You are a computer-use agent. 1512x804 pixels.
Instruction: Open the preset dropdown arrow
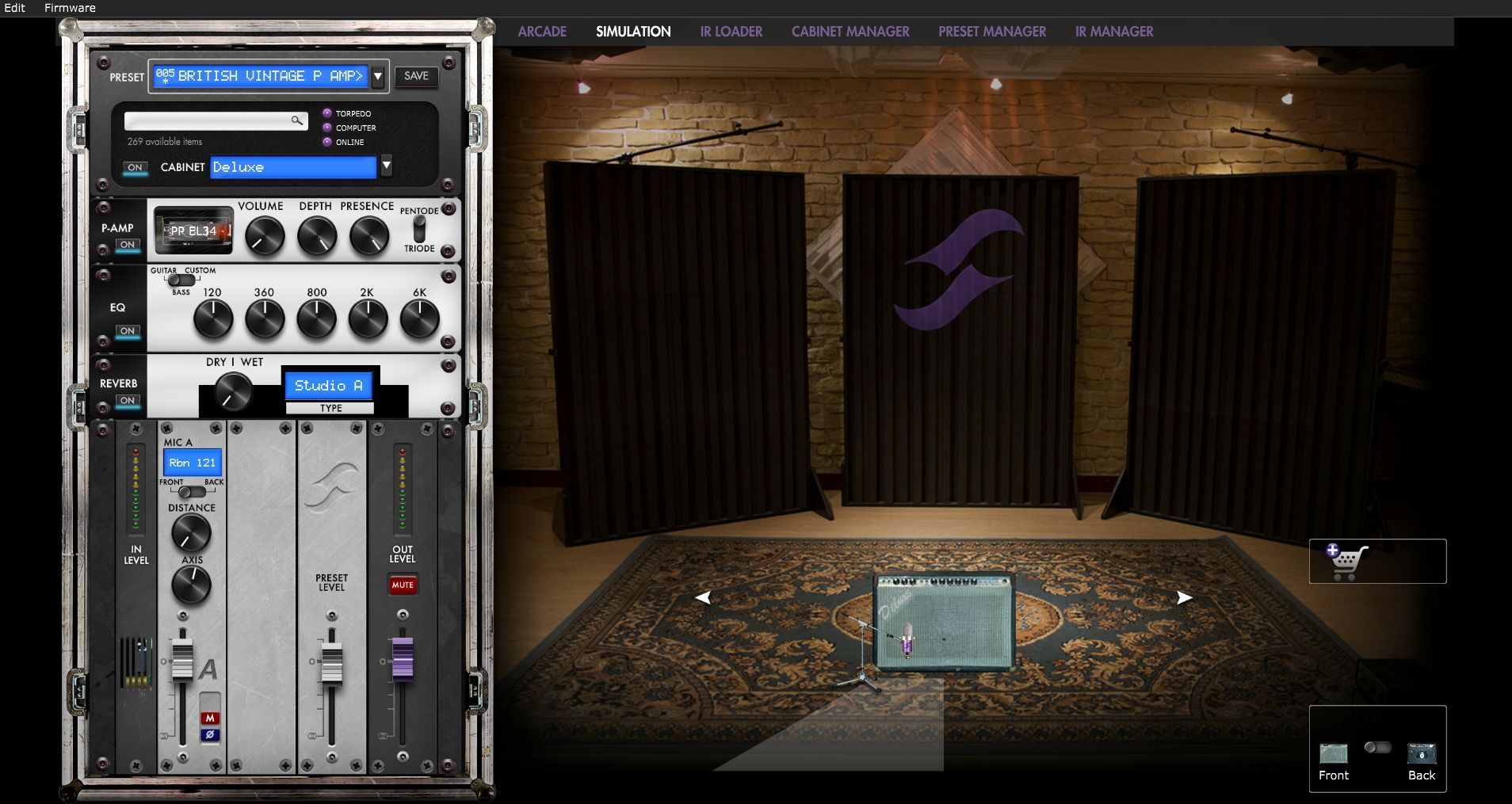[x=378, y=77]
